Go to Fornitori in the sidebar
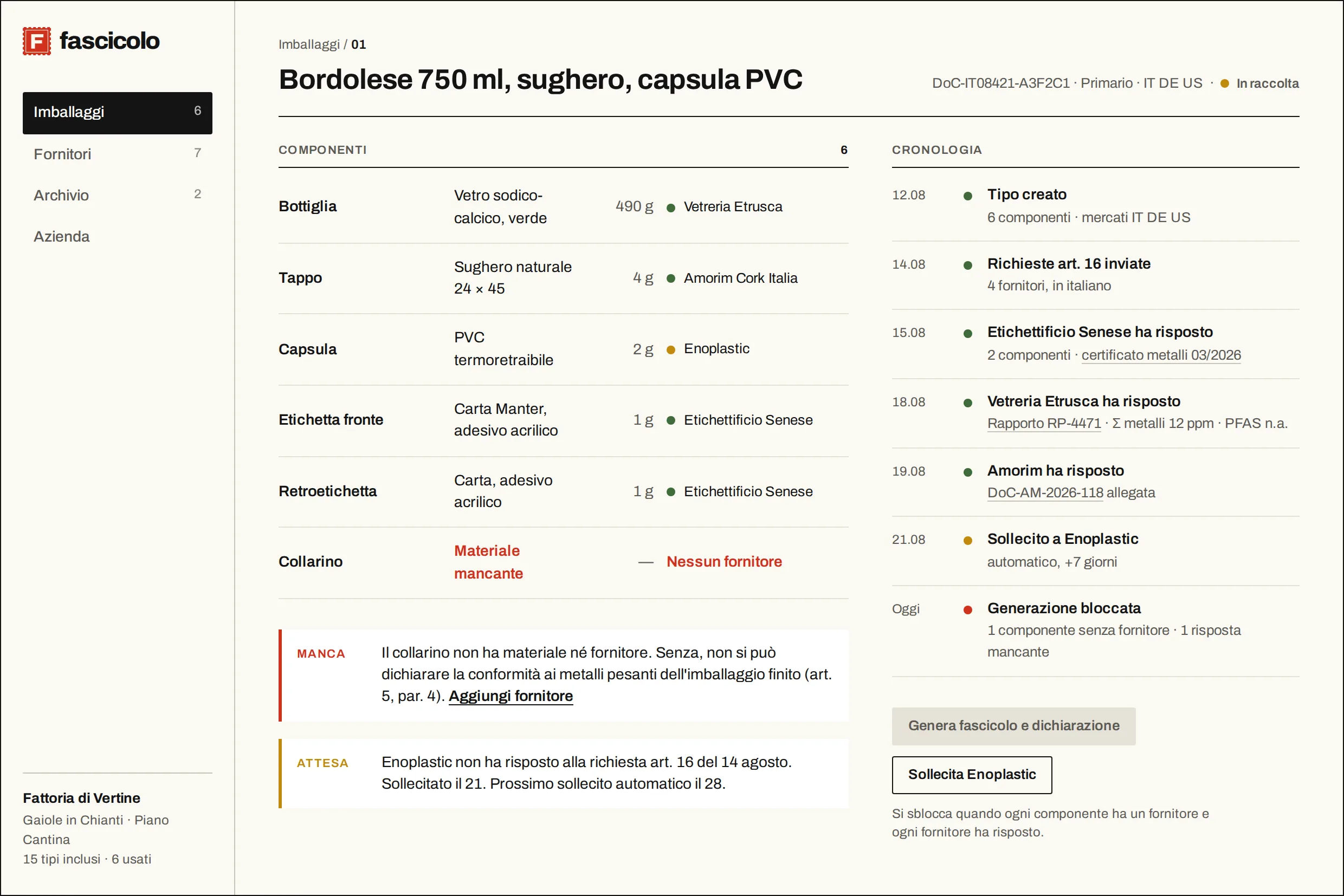This screenshot has width=1344, height=896. 117,154
